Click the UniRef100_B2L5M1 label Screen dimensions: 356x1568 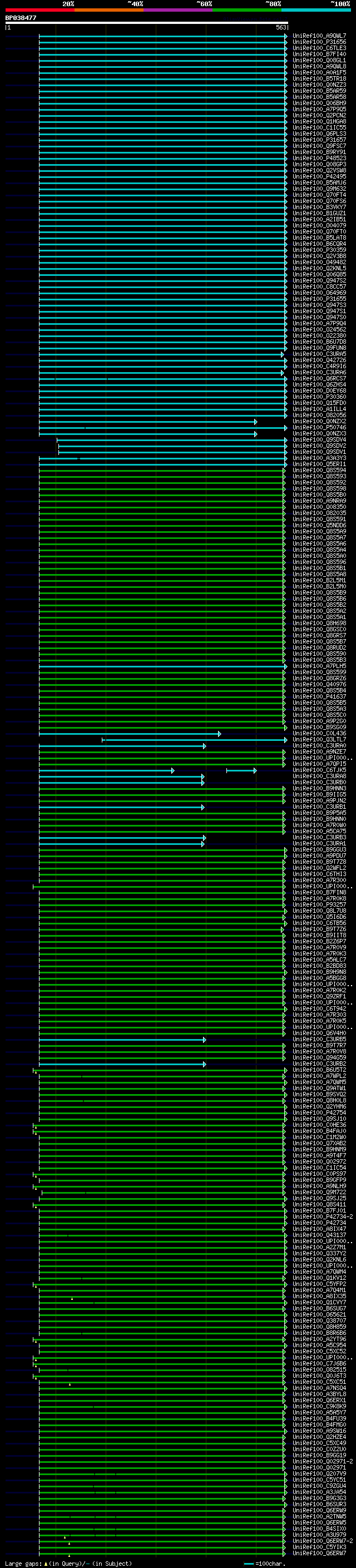click(x=319, y=580)
